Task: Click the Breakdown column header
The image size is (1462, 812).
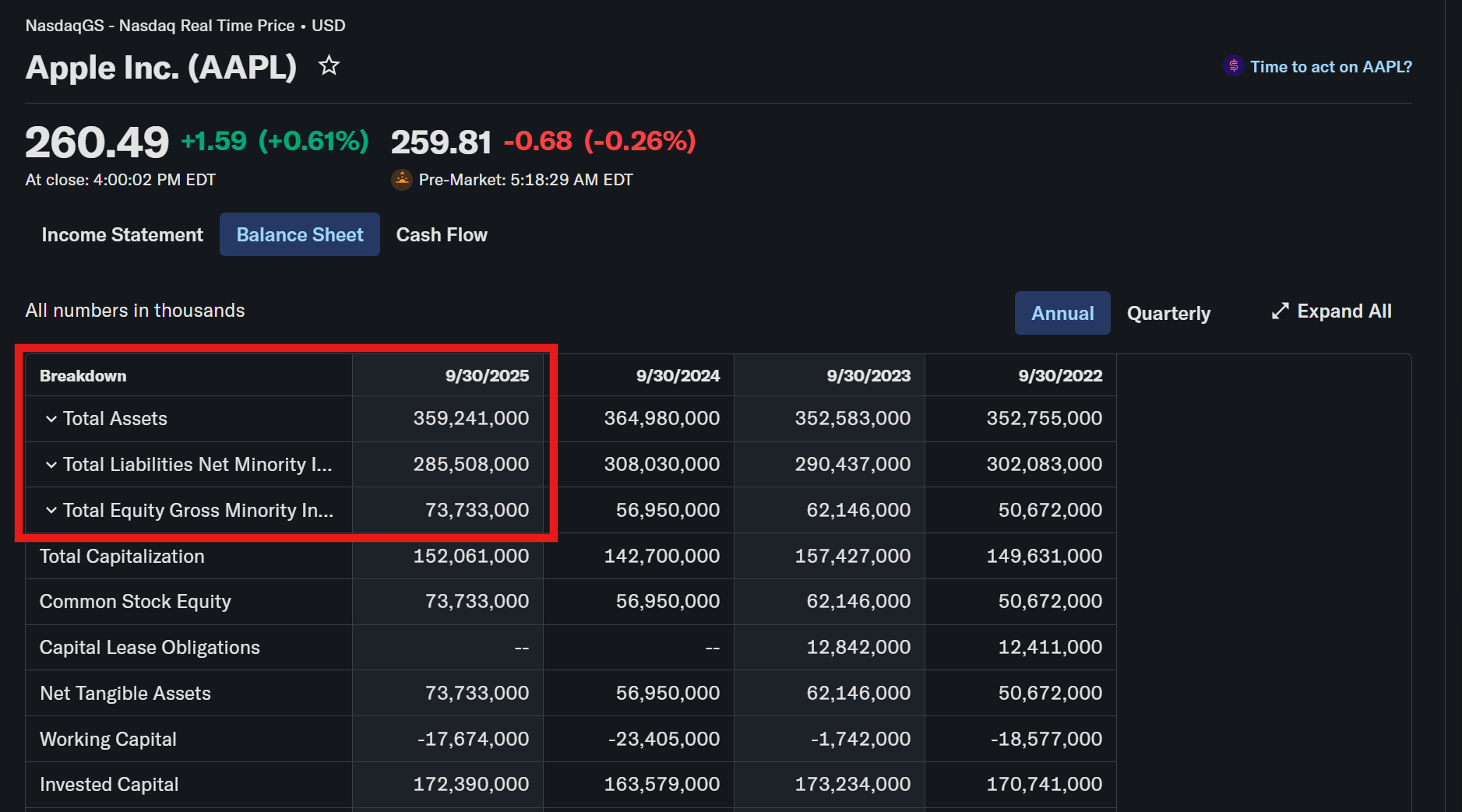Action: pos(83,376)
